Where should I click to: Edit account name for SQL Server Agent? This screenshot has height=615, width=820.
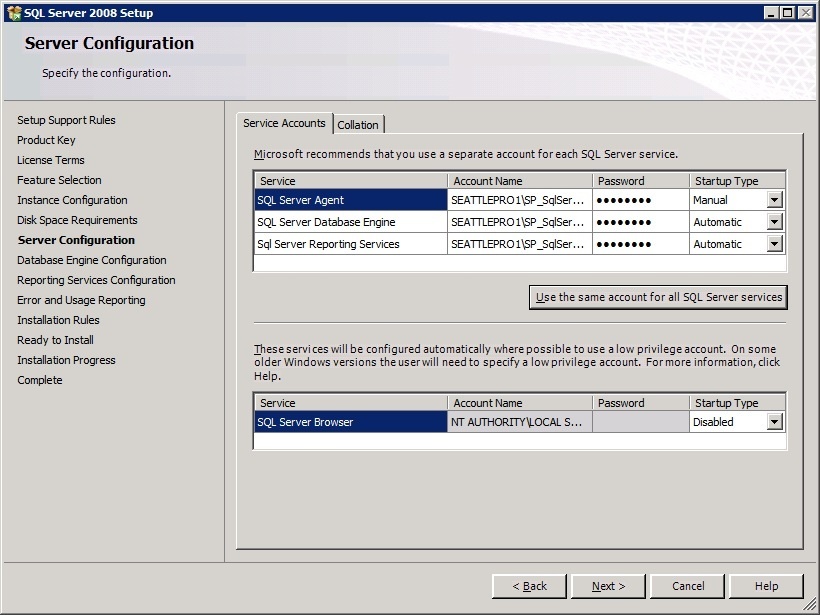click(520, 200)
